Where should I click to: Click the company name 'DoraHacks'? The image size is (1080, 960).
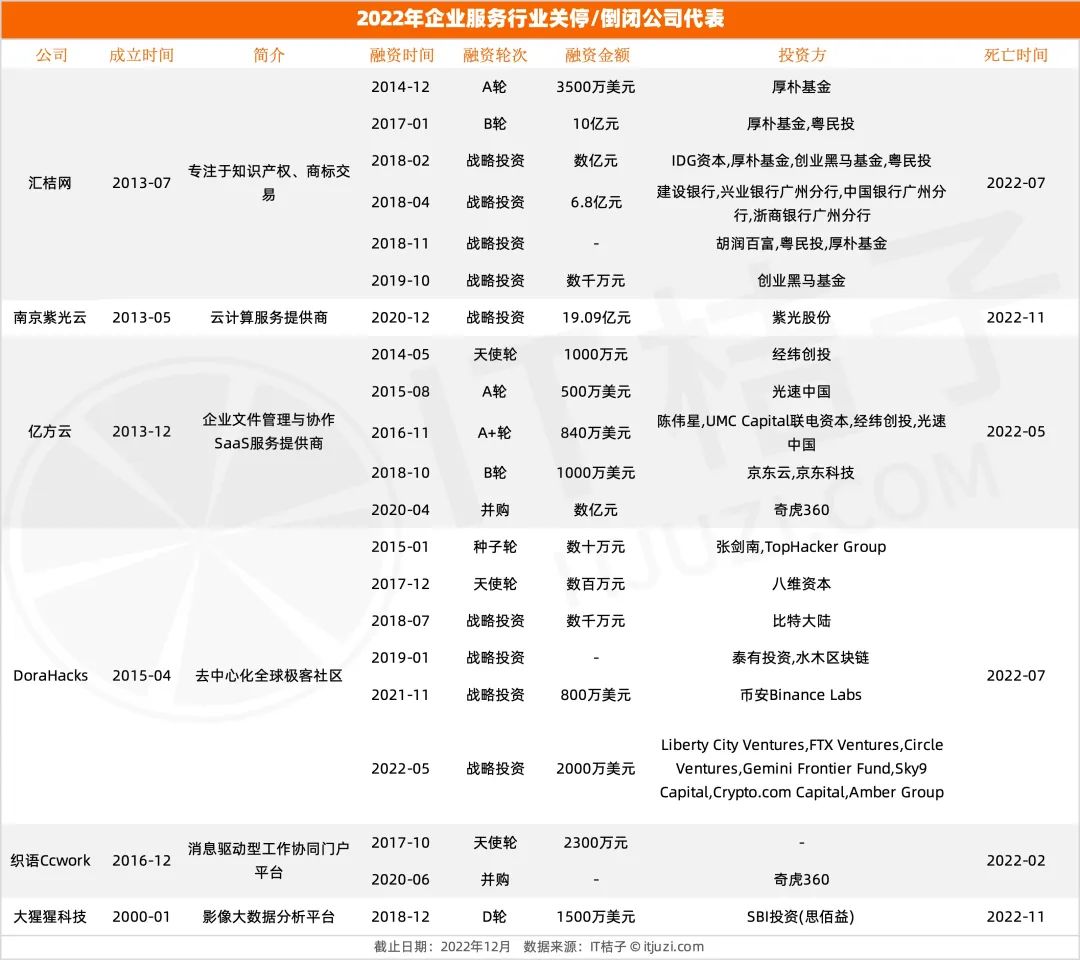coord(50,676)
